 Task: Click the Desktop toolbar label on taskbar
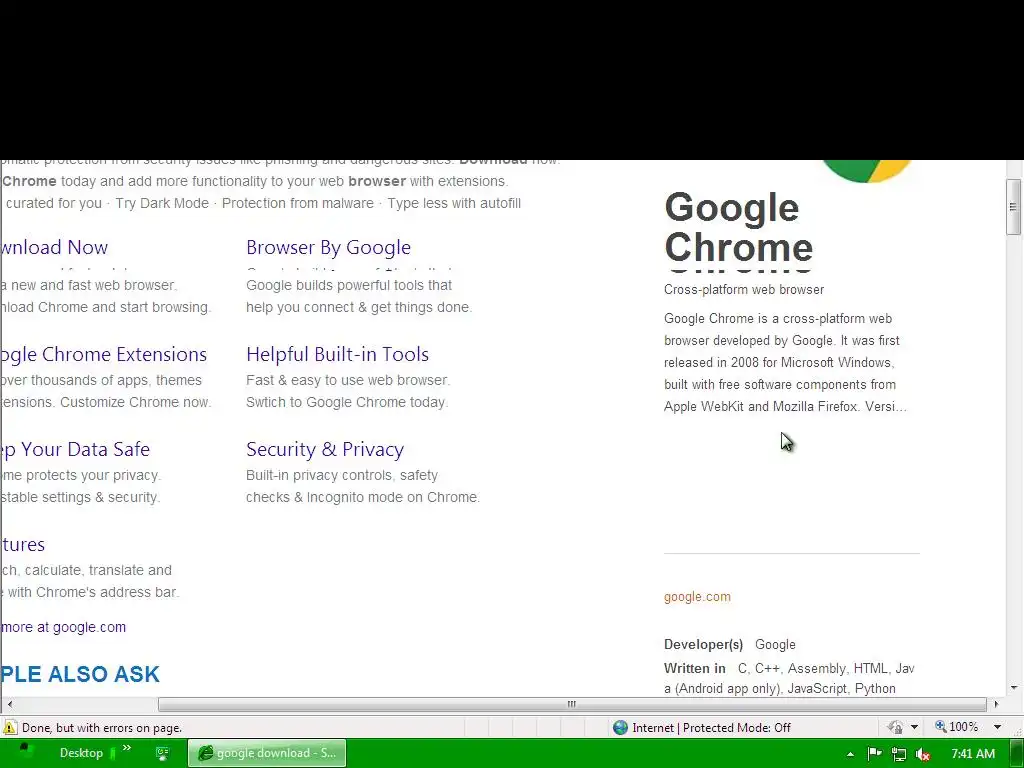pos(81,753)
